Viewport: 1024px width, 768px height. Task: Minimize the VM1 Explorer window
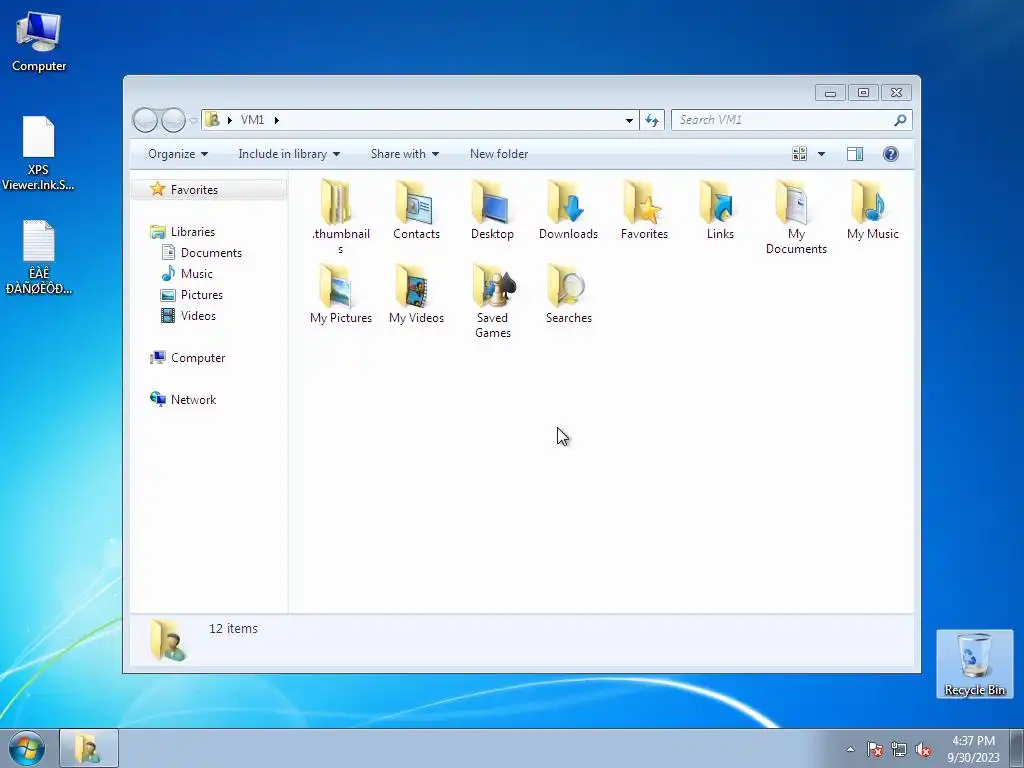click(830, 93)
